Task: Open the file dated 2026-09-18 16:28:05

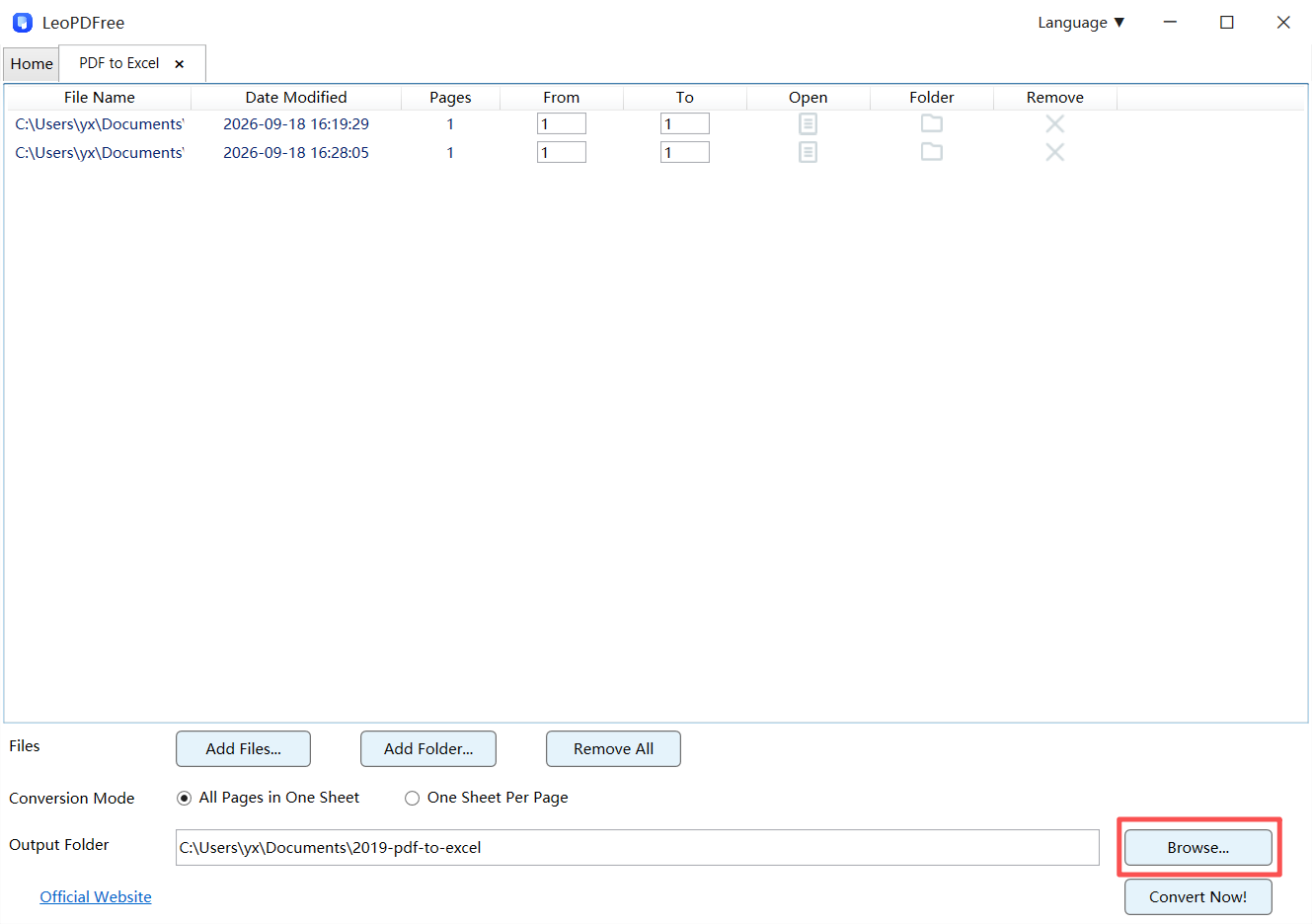Action: coord(808,152)
